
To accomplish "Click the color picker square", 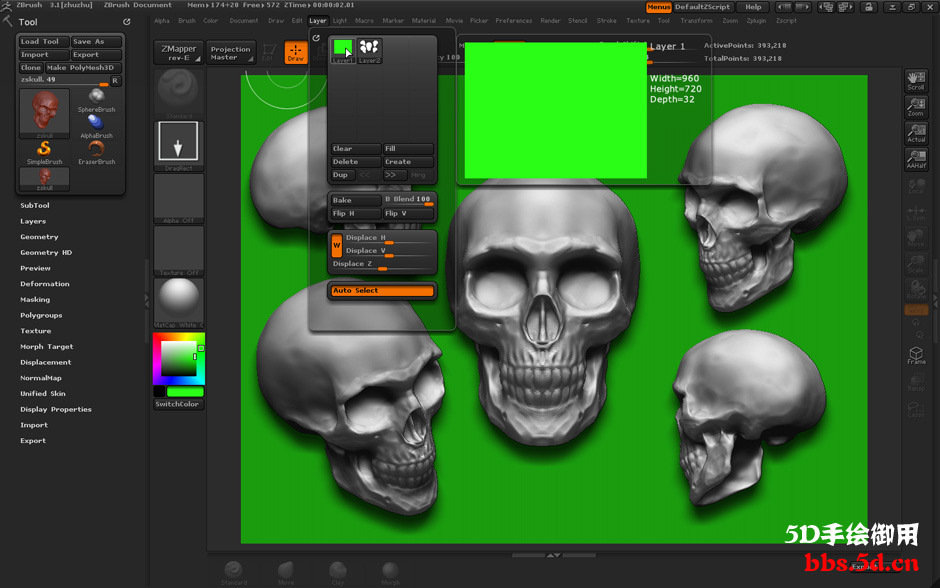I will point(179,358).
